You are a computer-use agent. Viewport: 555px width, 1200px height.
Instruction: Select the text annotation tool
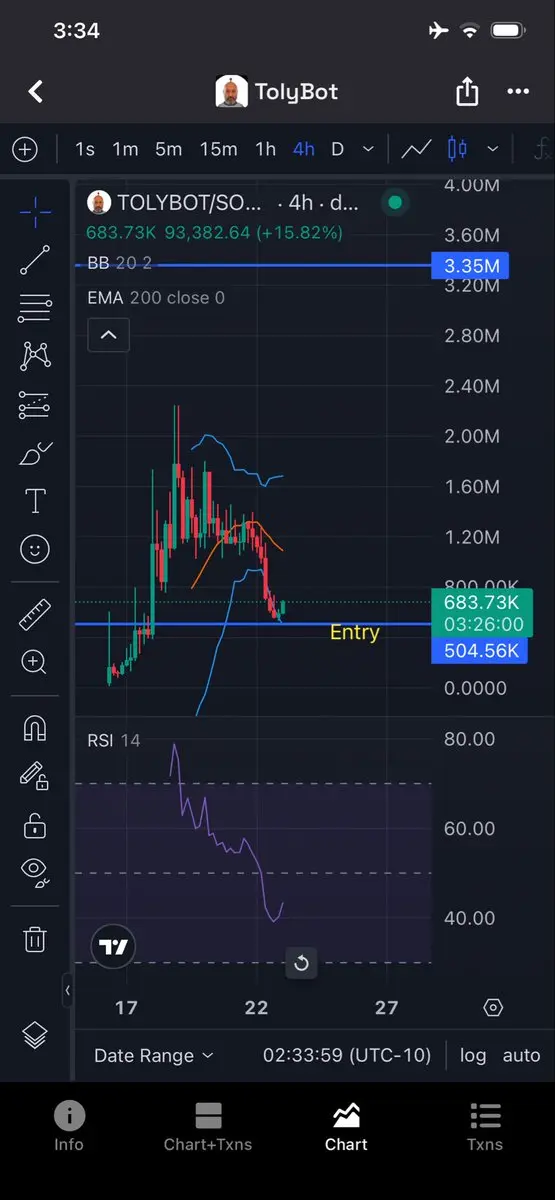[x=35, y=501]
